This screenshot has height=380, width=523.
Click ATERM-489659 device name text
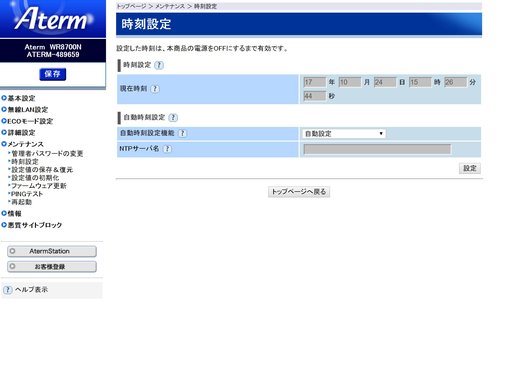click(x=53, y=55)
